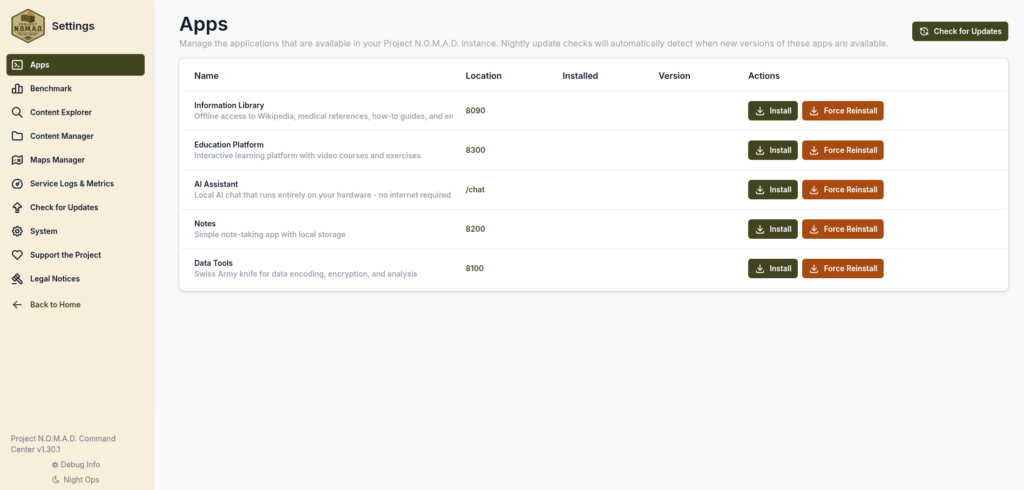Force Reinstall the AI Assistant
The width and height of the screenshot is (1024, 490).
coord(842,189)
